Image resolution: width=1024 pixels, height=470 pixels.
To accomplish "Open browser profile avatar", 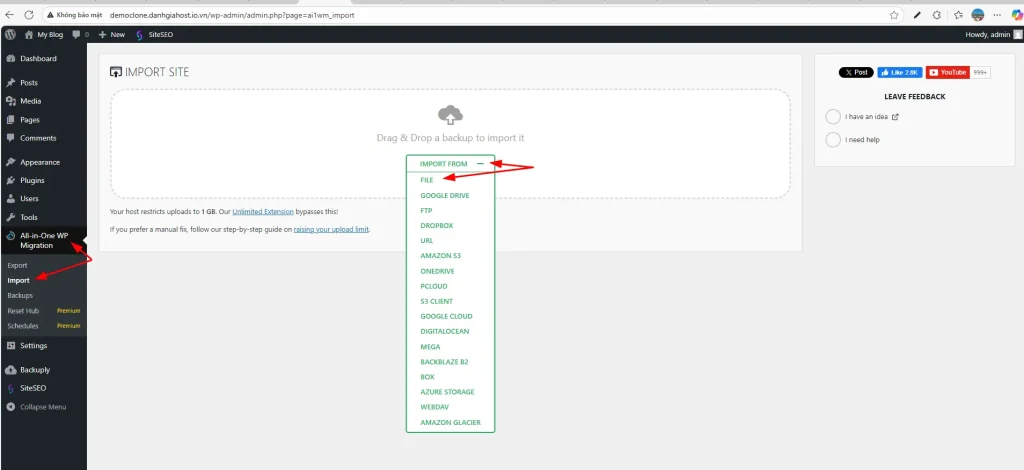I will coord(978,14).
